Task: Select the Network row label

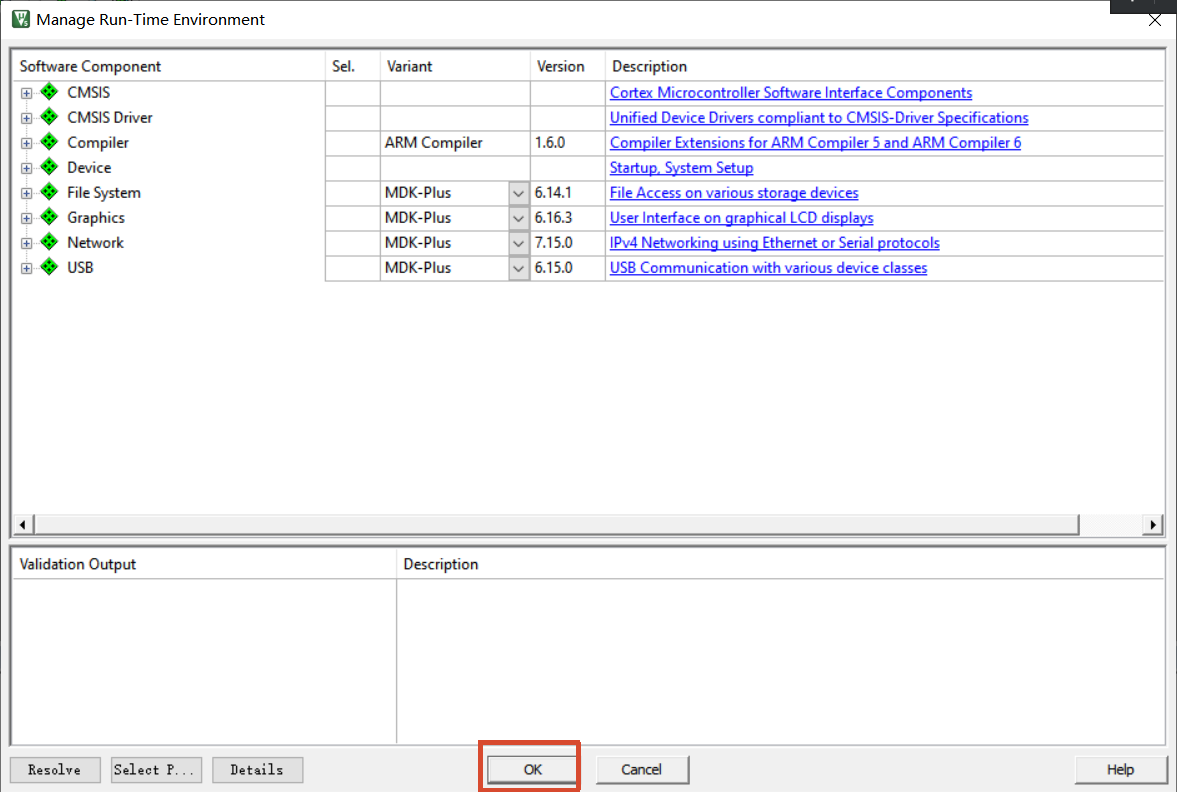Action: click(95, 242)
